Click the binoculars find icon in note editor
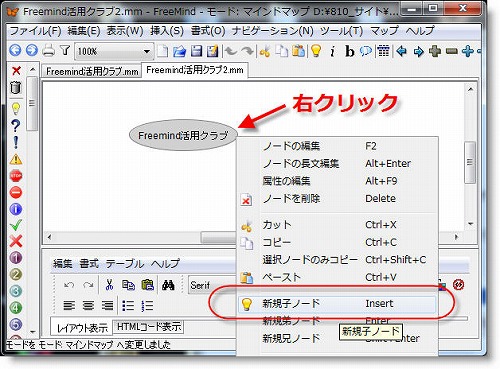Screen dimensions: 500x369 [x=168, y=285]
